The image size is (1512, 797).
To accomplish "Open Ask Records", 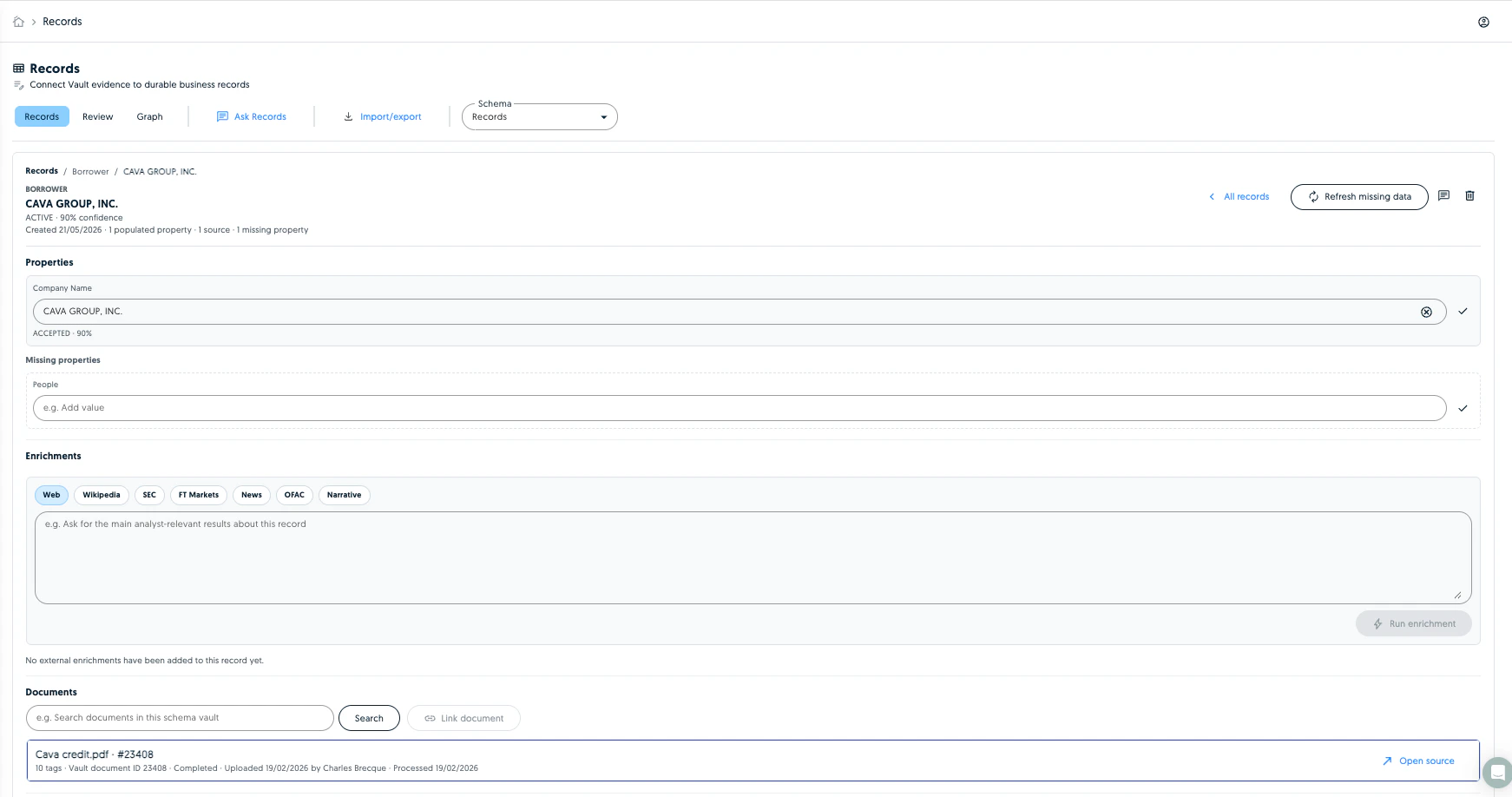I will coord(252,116).
